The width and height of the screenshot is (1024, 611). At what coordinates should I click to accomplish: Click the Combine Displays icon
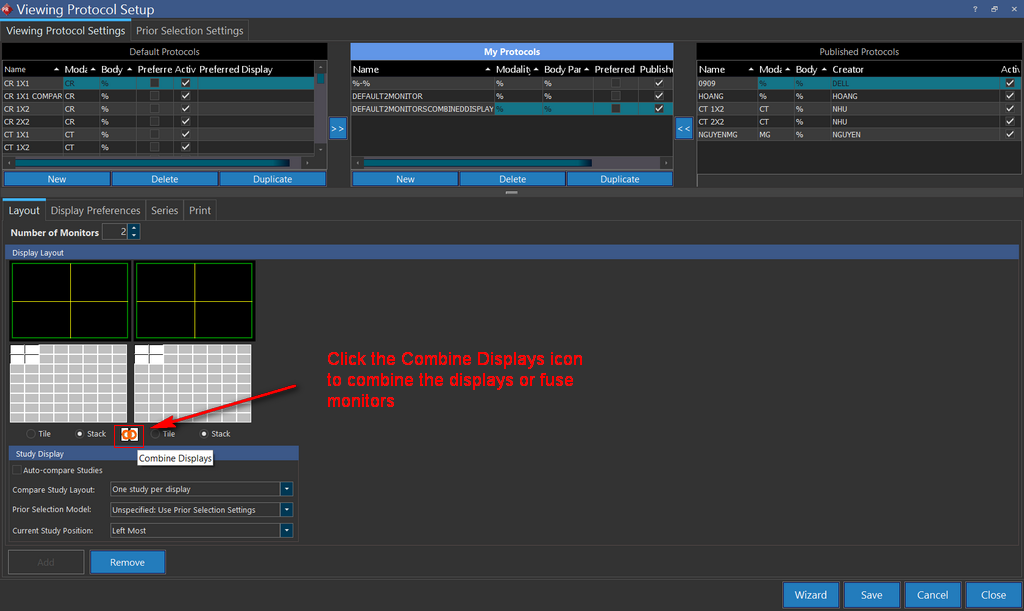pos(129,434)
